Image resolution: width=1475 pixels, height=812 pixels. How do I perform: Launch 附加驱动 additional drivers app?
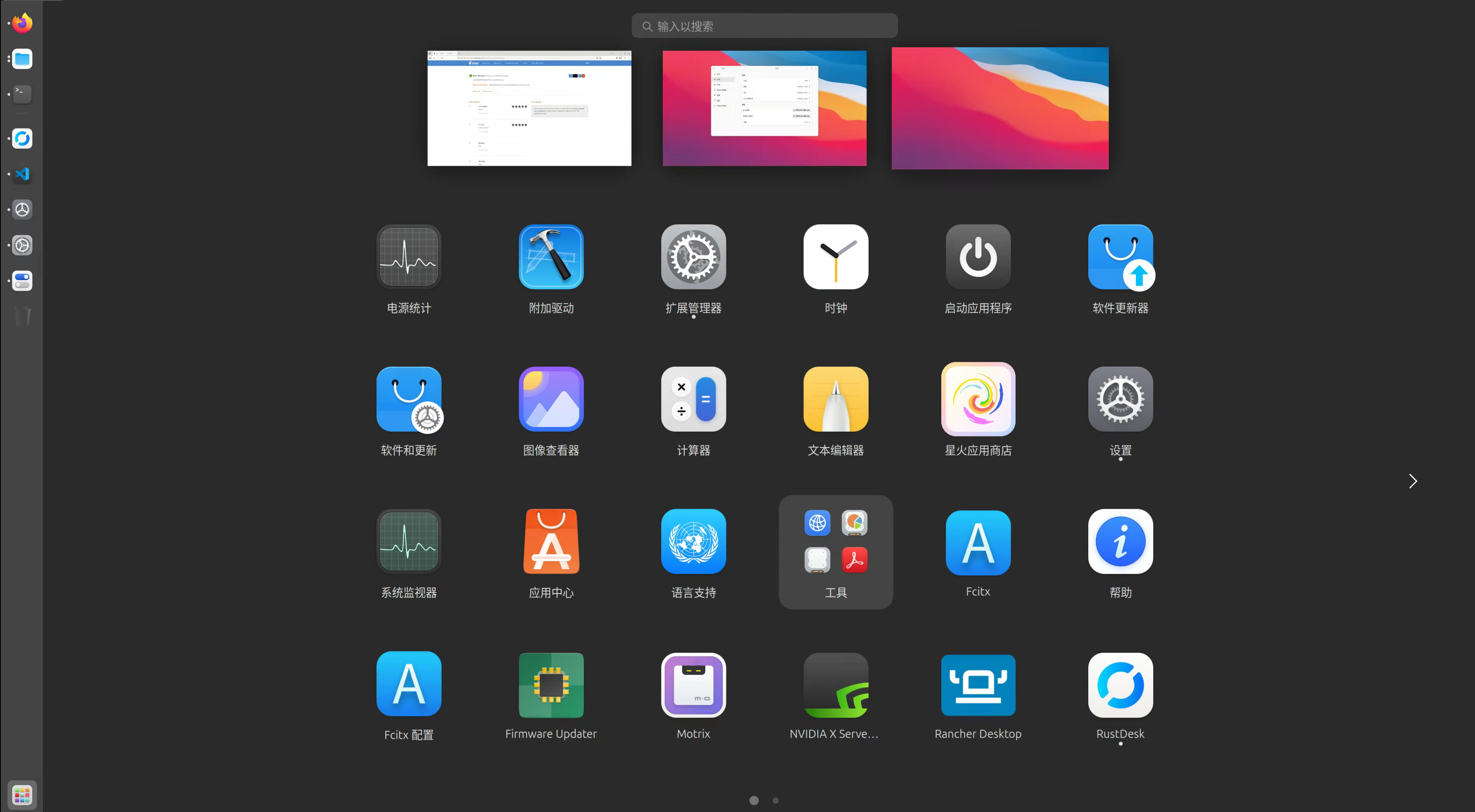coord(551,257)
